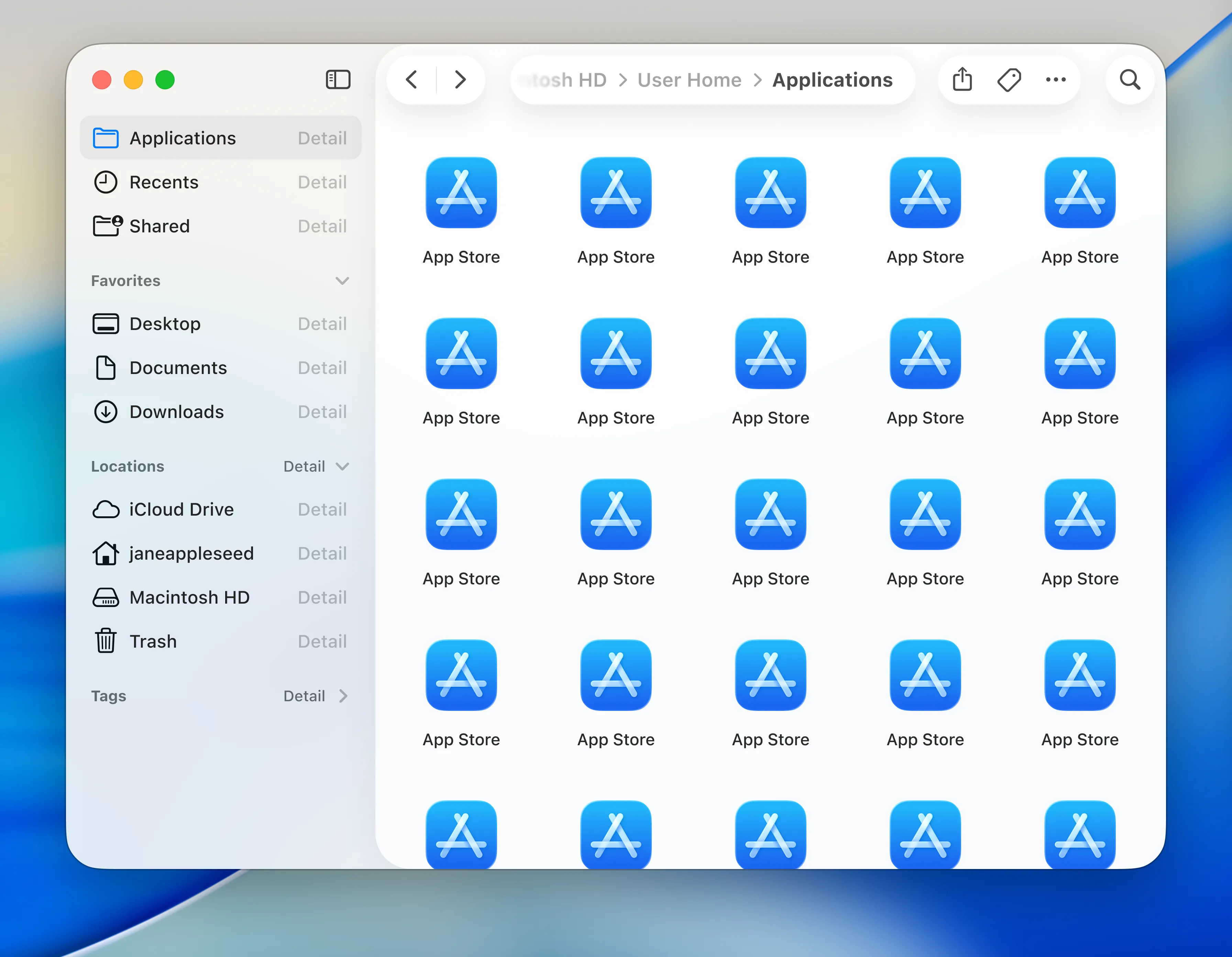Click Detail next to Recents
The image size is (1232, 957).
[322, 182]
